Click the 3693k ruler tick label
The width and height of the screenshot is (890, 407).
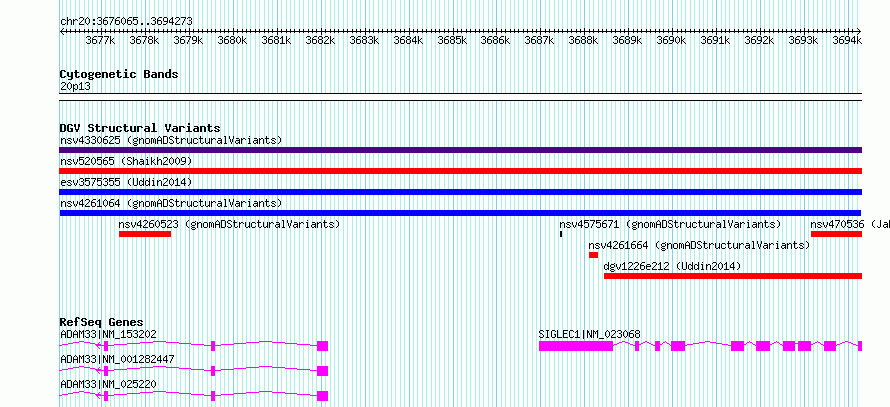[x=803, y=41]
